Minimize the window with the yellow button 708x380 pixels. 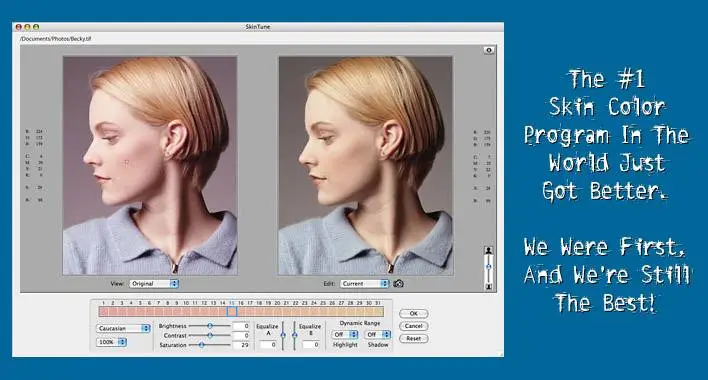[x=27, y=27]
